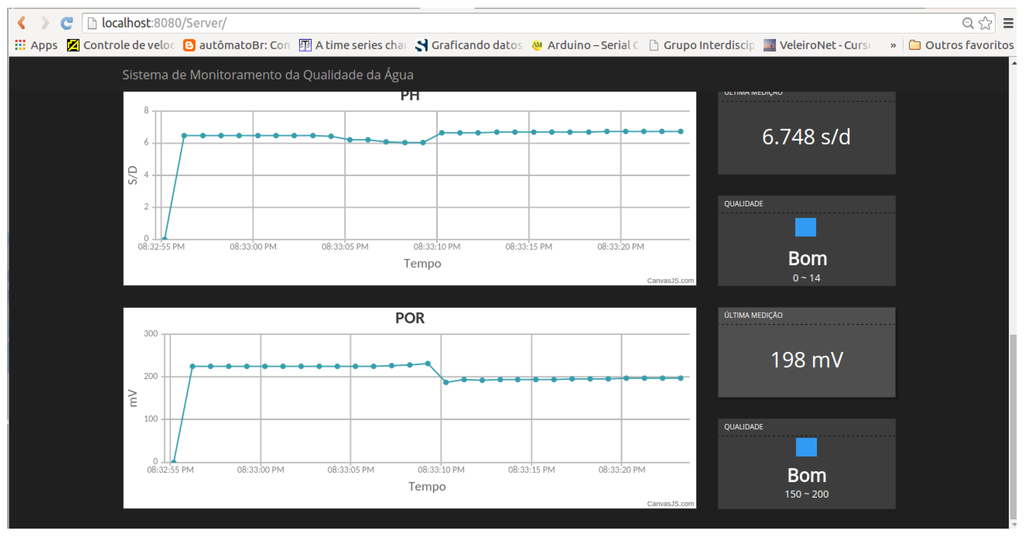
Task: Click the Sistema de Monitoramento header title
Action: [x=267, y=75]
